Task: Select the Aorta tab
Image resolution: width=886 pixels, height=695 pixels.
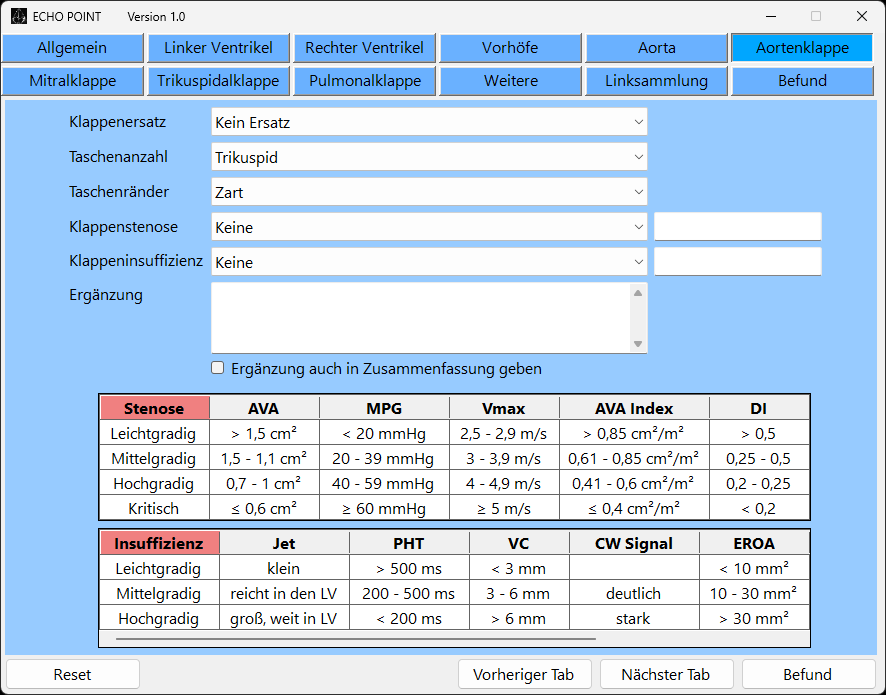Action: pyautogui.click(x=656, y=48)
